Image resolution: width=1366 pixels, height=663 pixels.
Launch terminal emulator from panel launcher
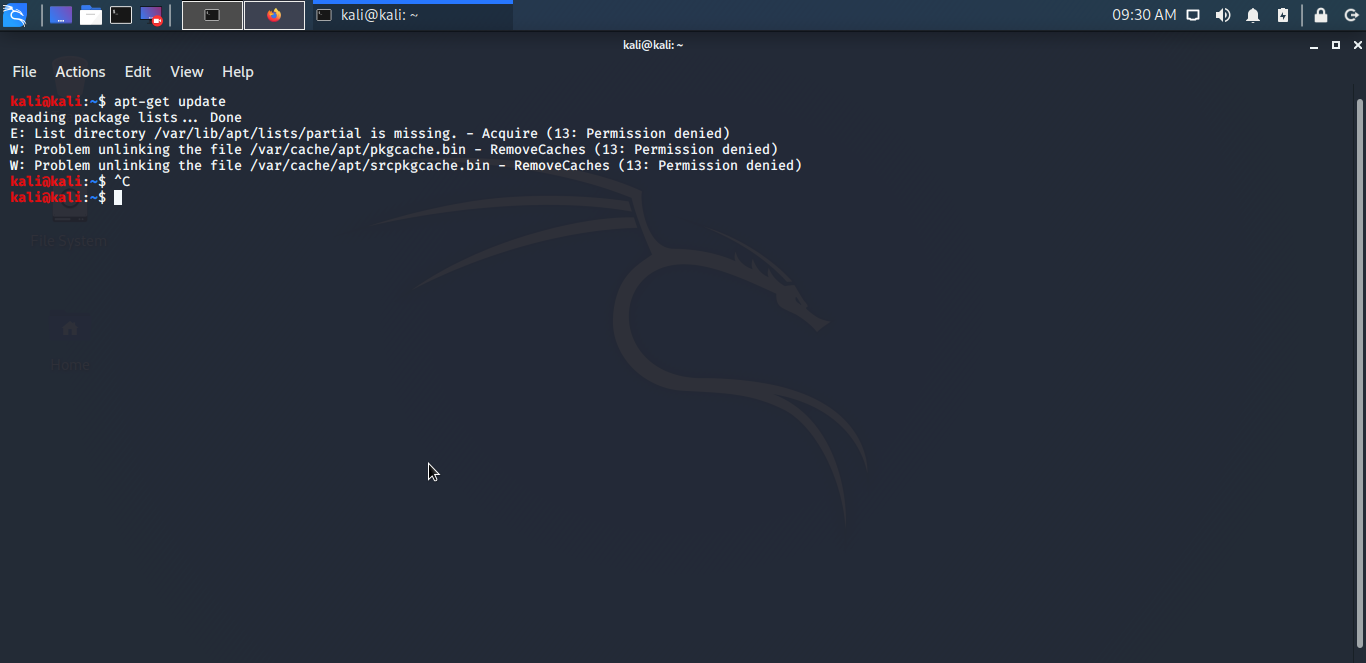tap(121, 15)
